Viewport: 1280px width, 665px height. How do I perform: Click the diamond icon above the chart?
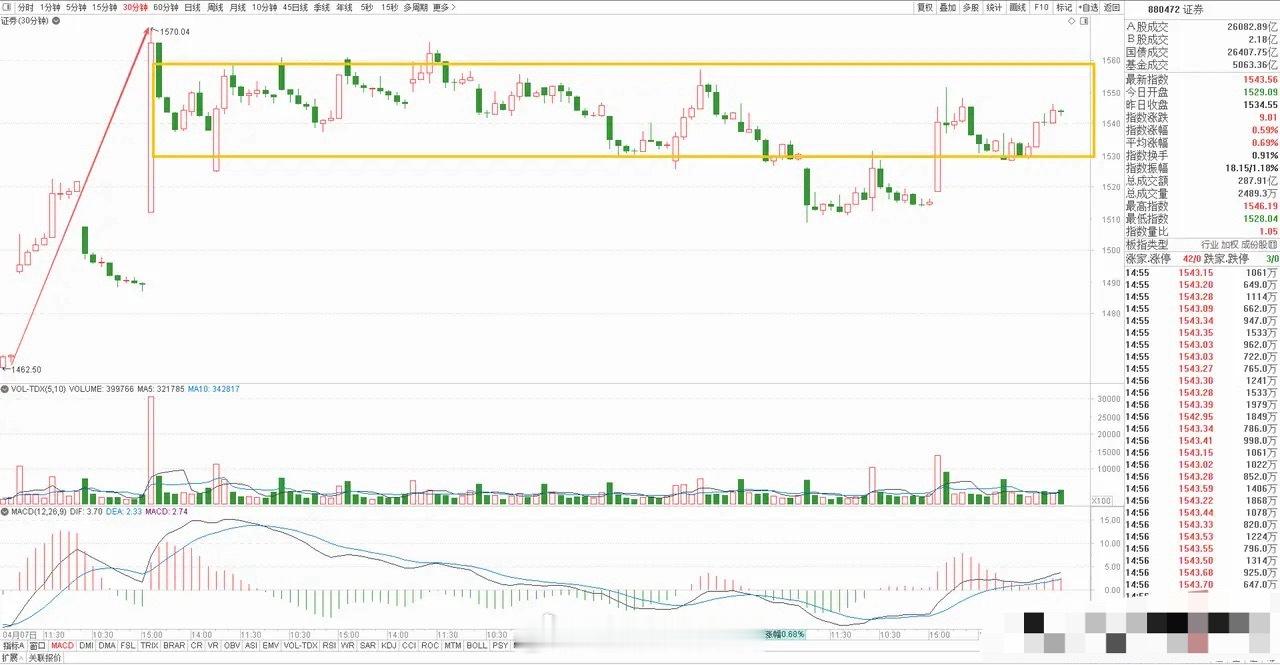[x=1072, y=20]
